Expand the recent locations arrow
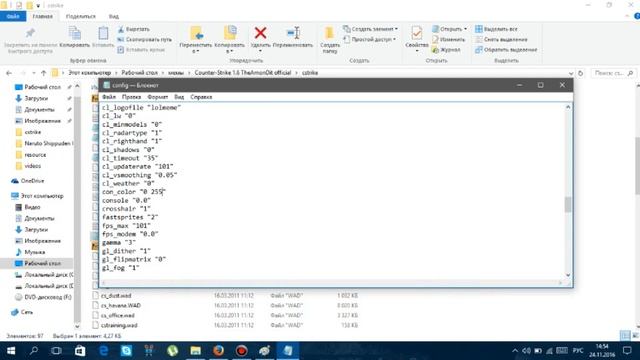 pyautogui.click(x=33, y=73)
